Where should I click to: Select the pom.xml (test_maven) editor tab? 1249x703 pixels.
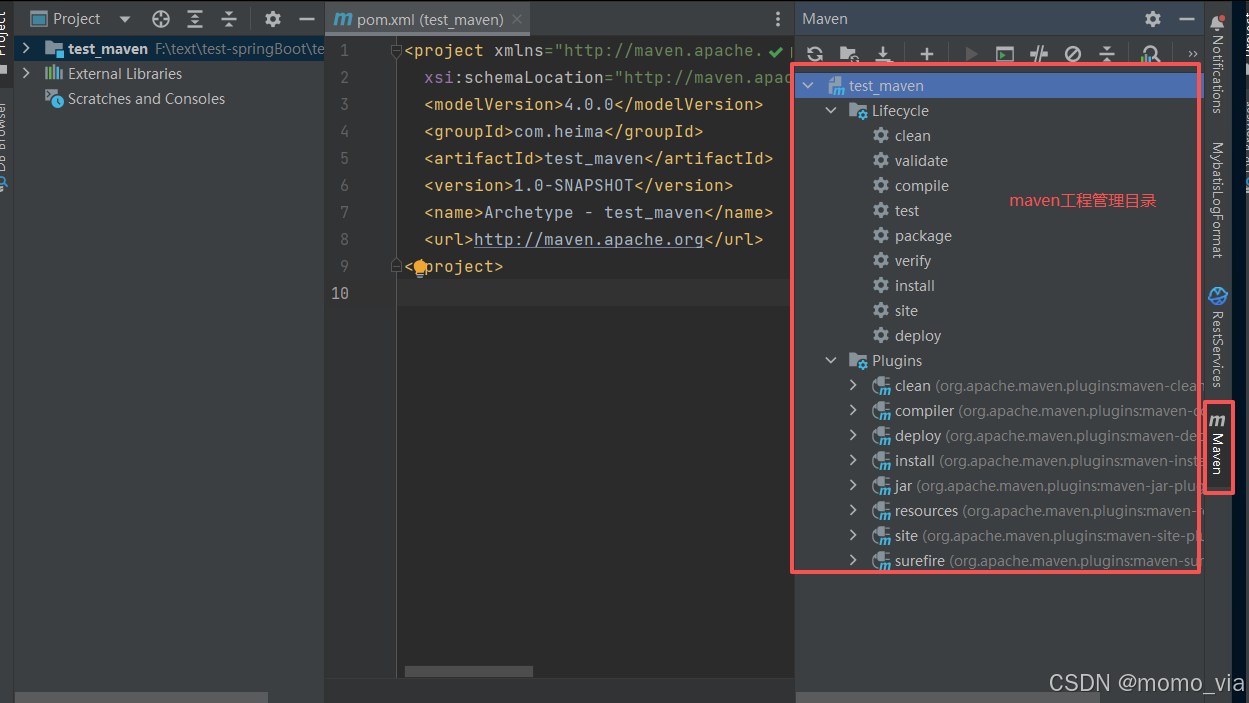tap(429, 19)
